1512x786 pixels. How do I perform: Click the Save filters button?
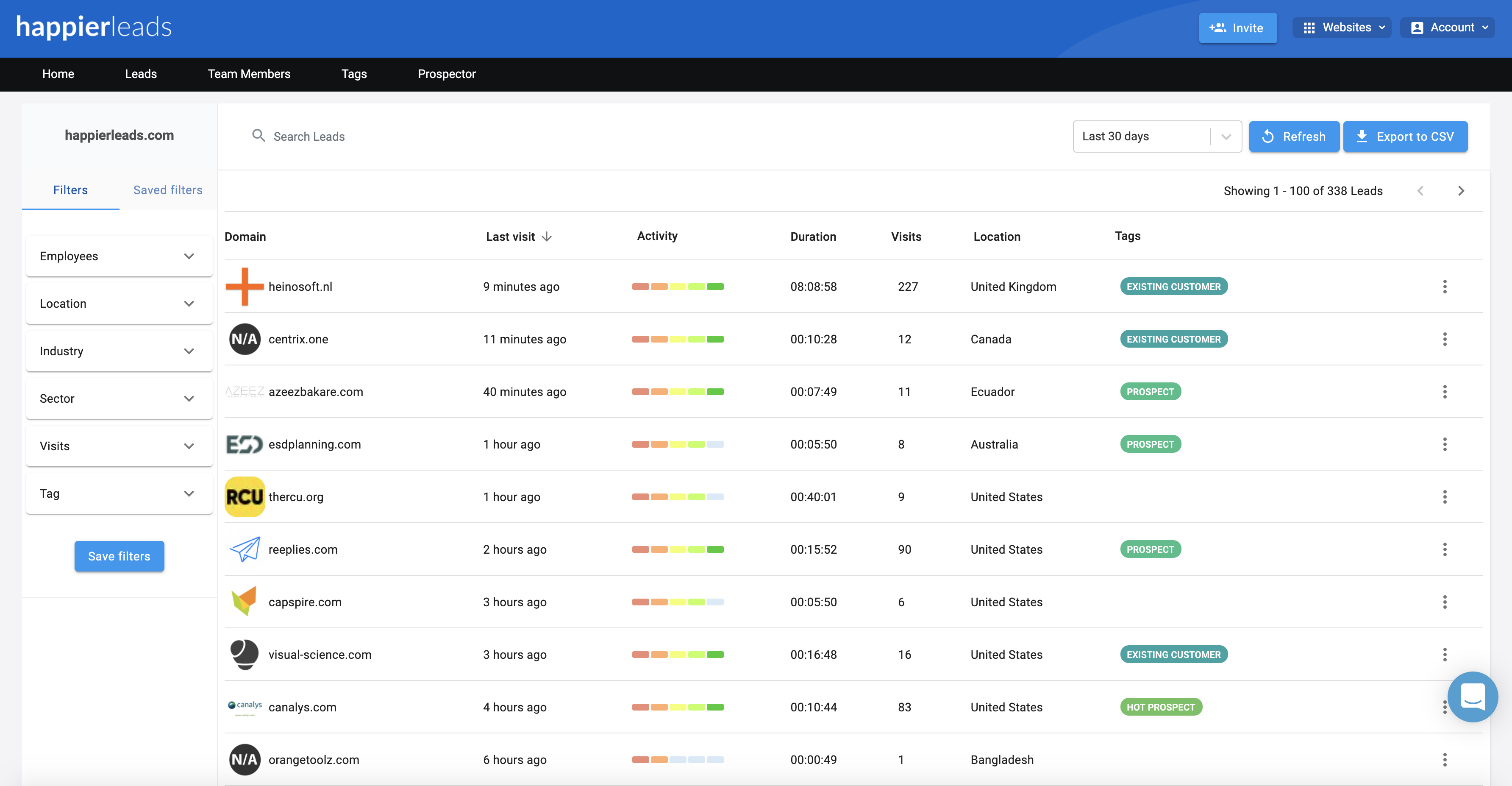point(119,556)
